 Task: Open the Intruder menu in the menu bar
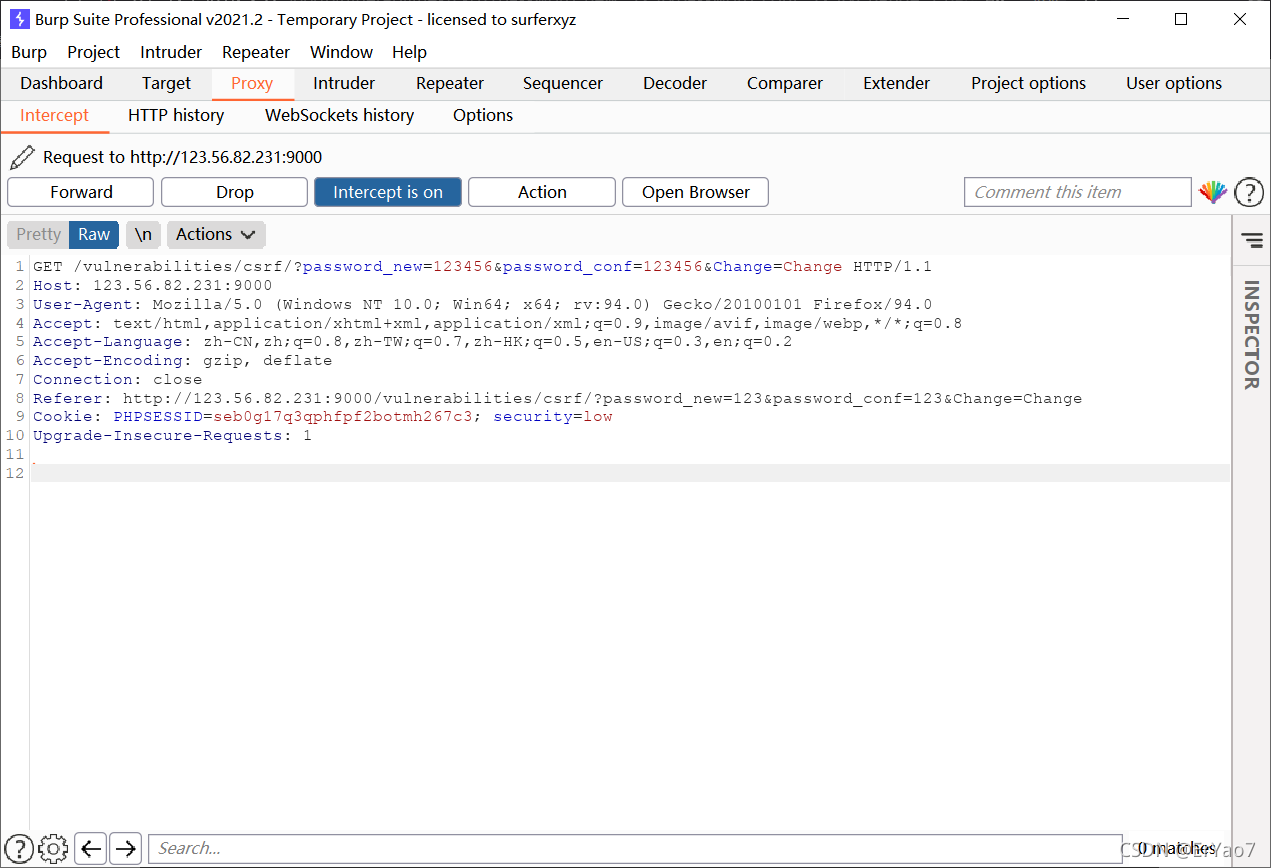171,52
